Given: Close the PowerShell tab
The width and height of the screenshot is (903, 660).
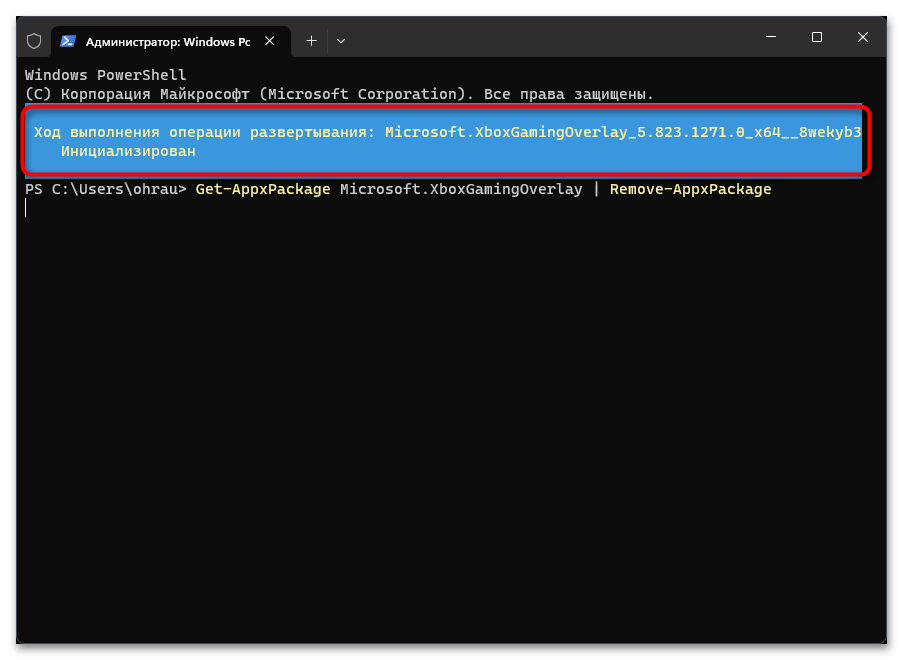Looking at the screenshot, I should (270, 41).
